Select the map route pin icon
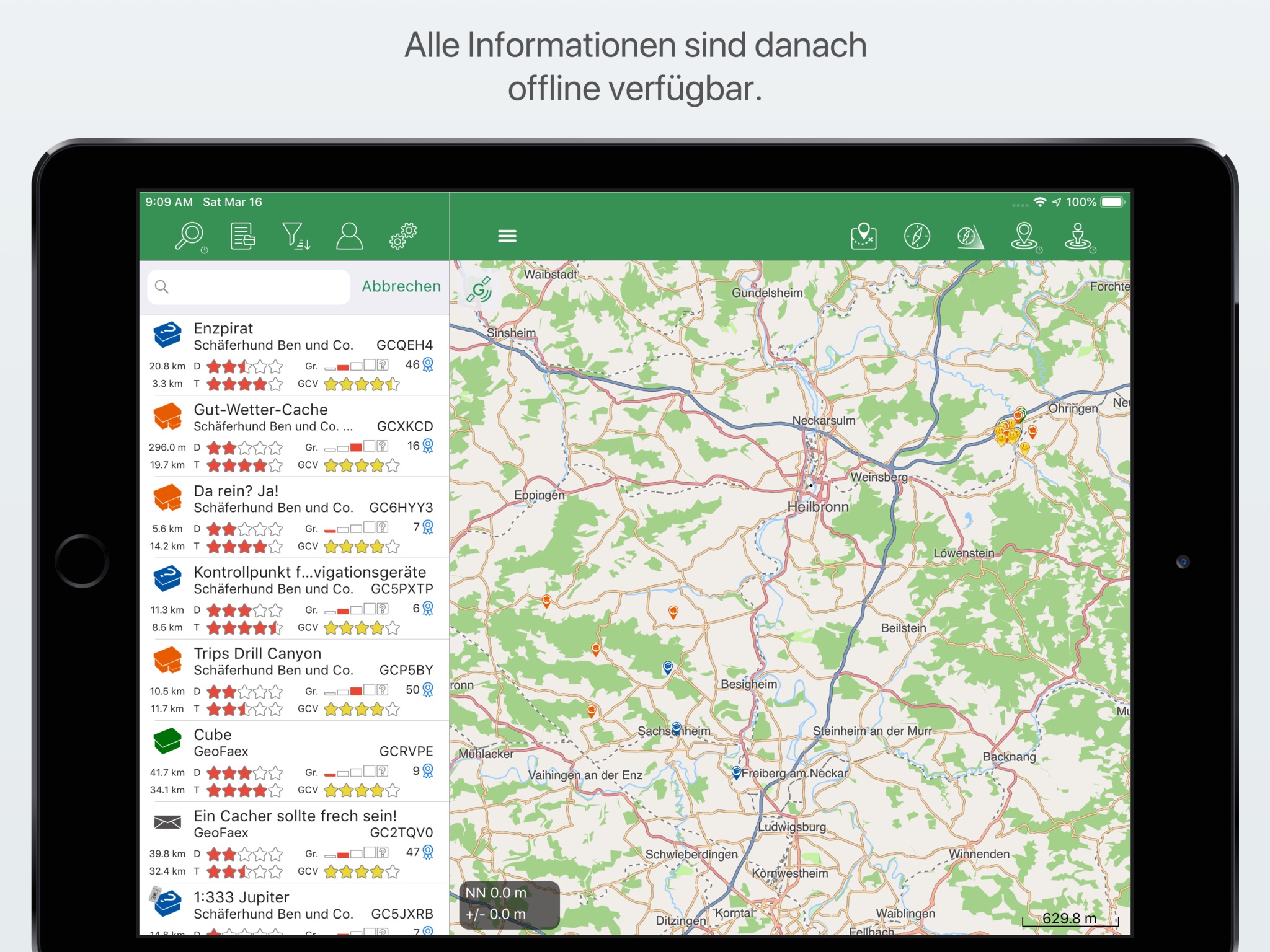This screenshot has height=952, width=1270. (864, 236)
